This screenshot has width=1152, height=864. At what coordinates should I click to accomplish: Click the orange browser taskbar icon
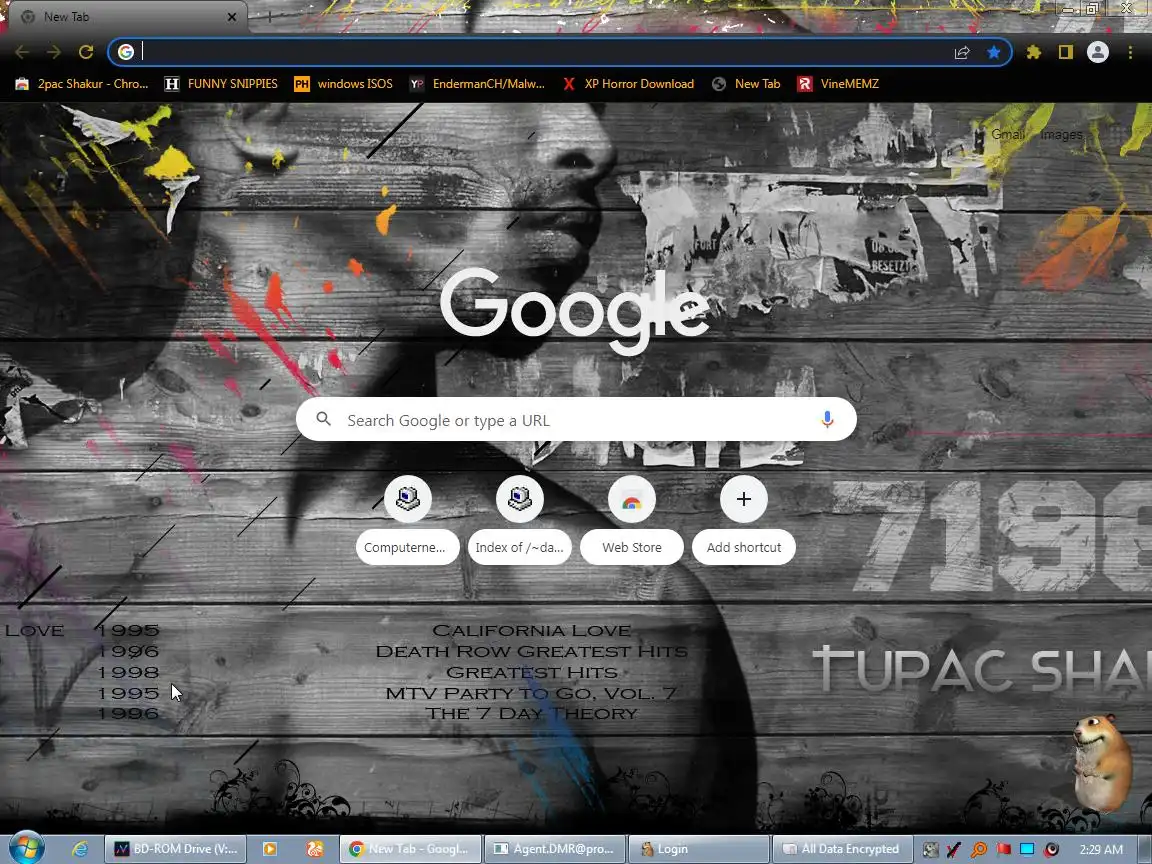pyautogui.click(x=314, y=849)
